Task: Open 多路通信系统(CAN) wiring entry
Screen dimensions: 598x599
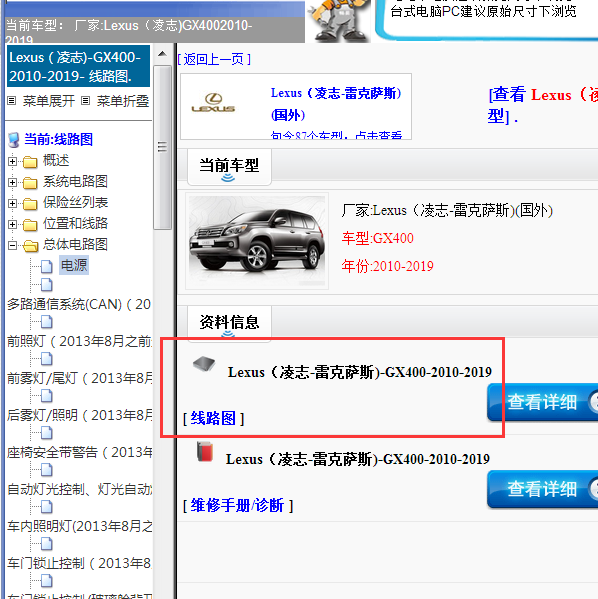Action: (x=79, y=304)
